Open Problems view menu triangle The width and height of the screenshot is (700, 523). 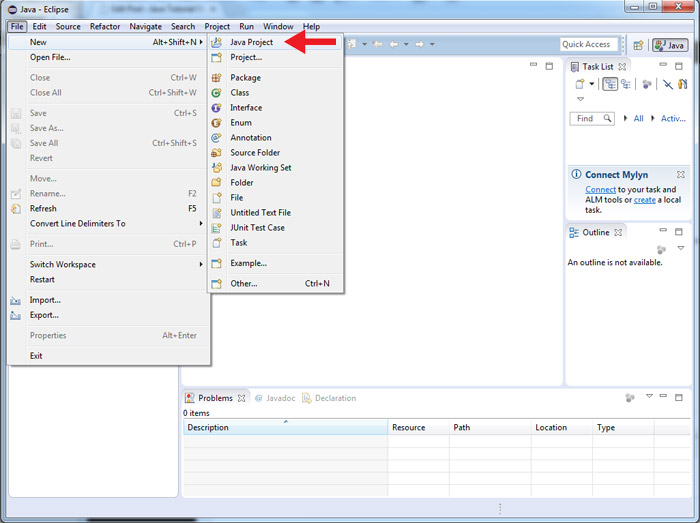pyautogui.click(x=650, y=396)
